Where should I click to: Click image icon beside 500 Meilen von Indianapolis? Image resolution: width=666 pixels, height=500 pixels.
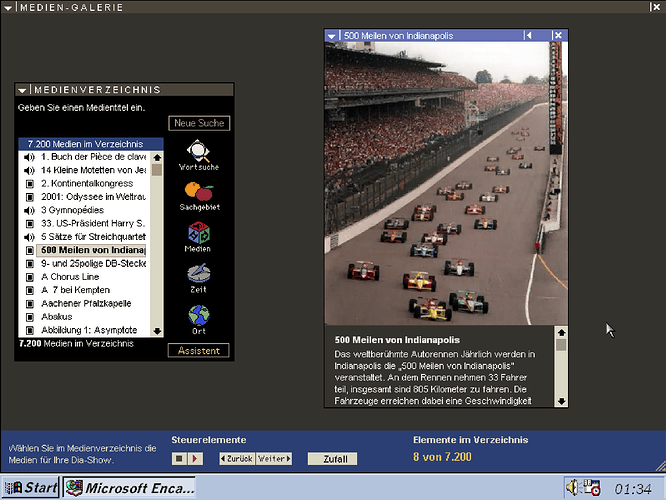coord(30,251)
